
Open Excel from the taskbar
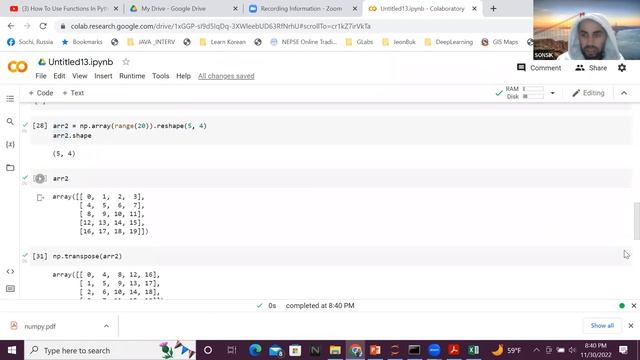[x=473, y=350]
